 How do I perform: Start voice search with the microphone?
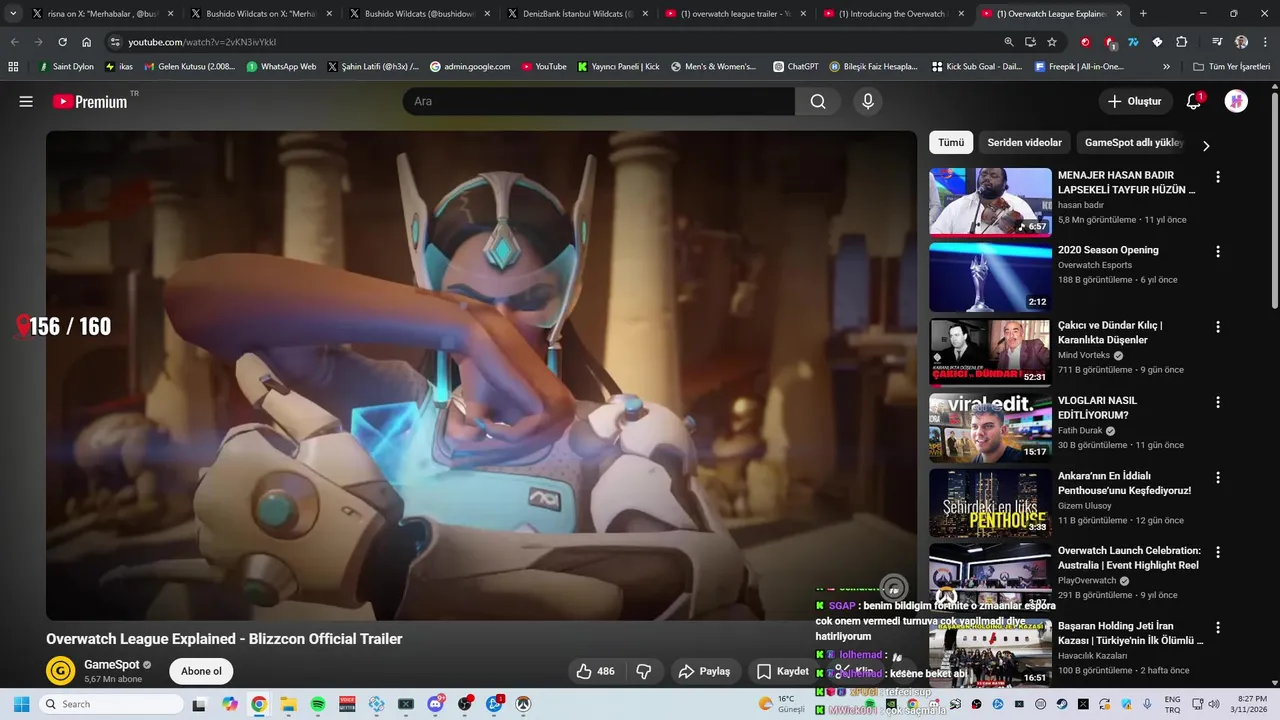[868, 101]
